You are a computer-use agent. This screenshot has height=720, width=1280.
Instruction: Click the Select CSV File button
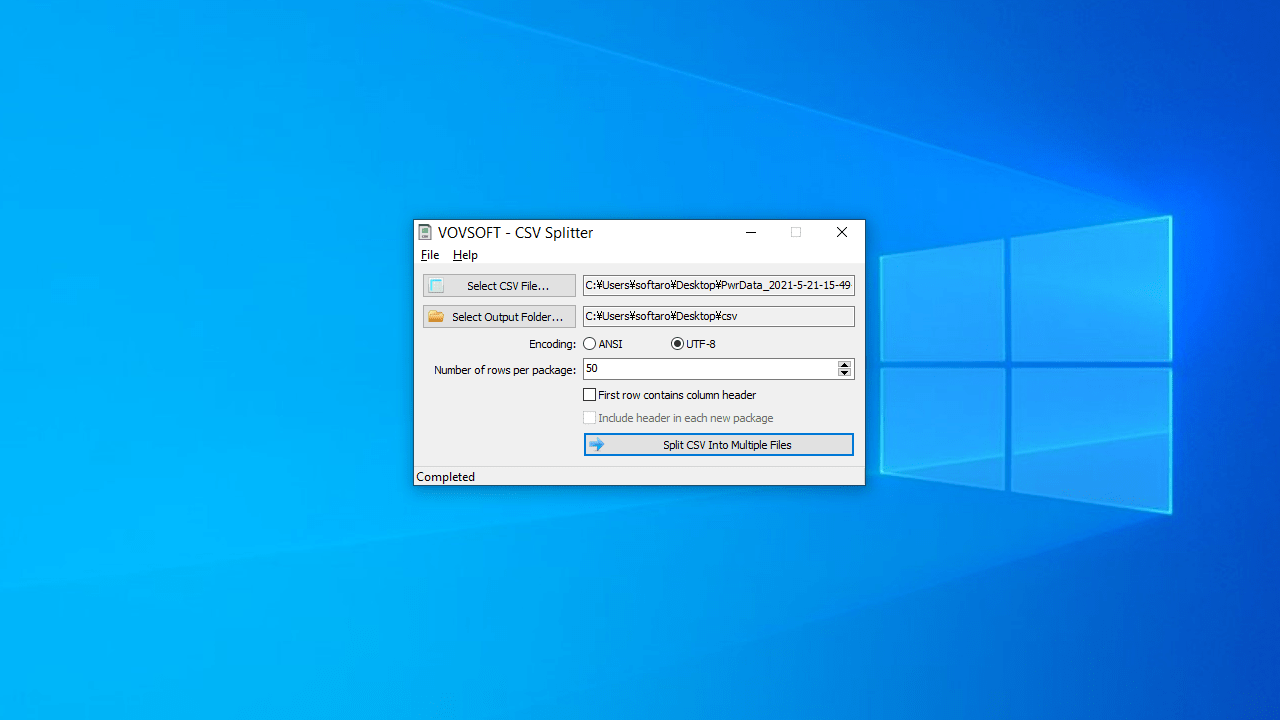pos(499,286)
